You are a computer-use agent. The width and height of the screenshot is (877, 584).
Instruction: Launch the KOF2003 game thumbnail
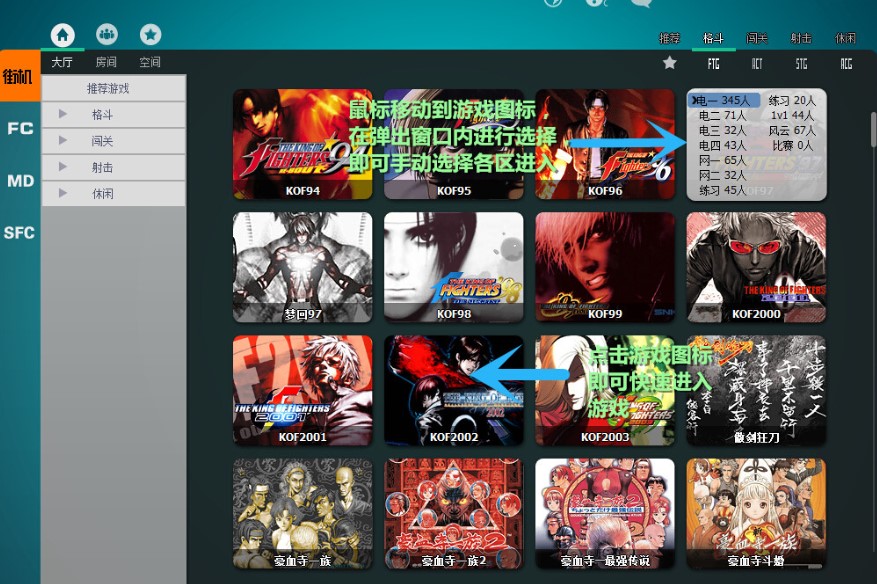click(605, 390)
